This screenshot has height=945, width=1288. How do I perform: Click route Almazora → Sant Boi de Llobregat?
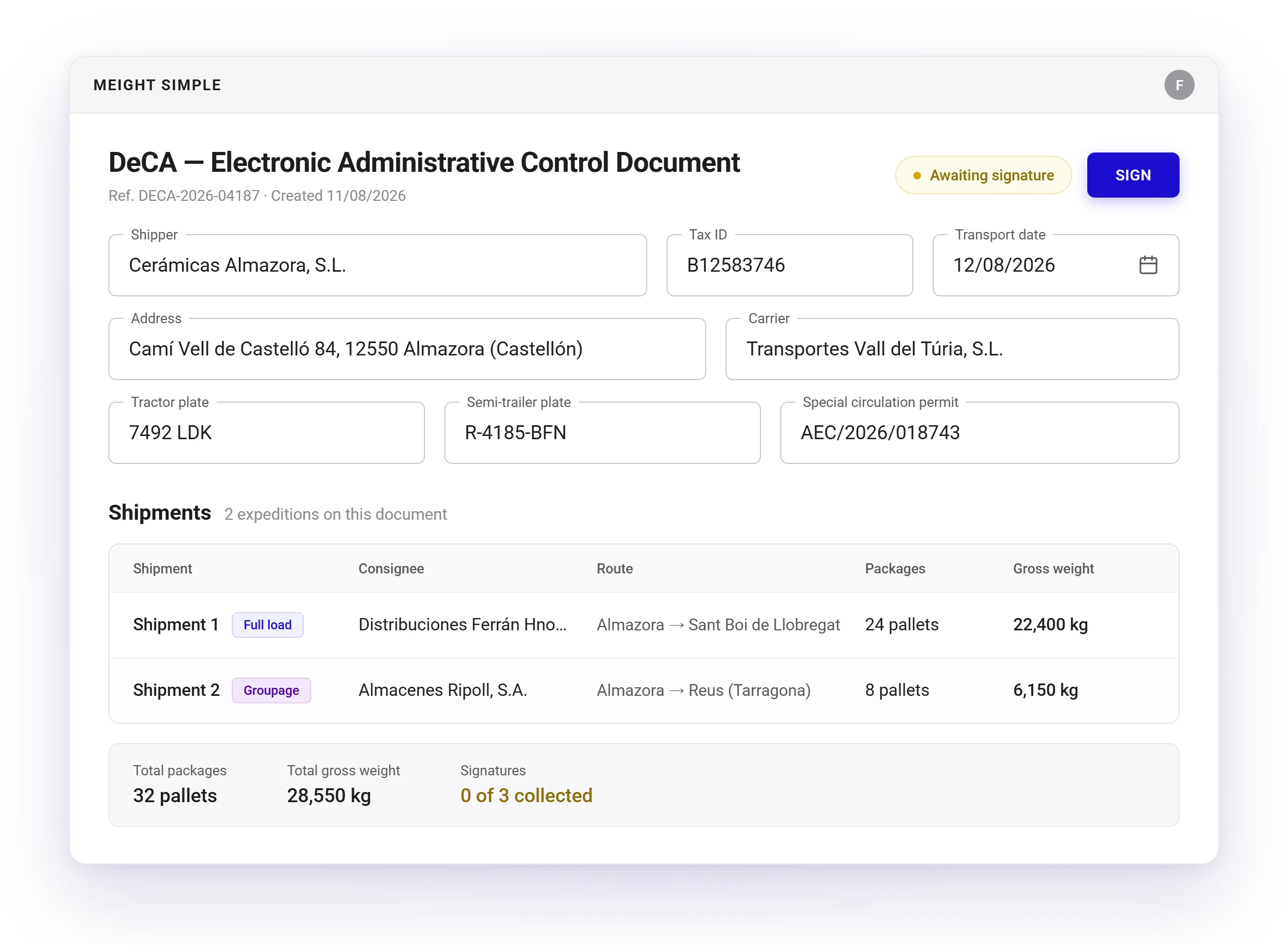pyautogui.click(x=718, y=624)
